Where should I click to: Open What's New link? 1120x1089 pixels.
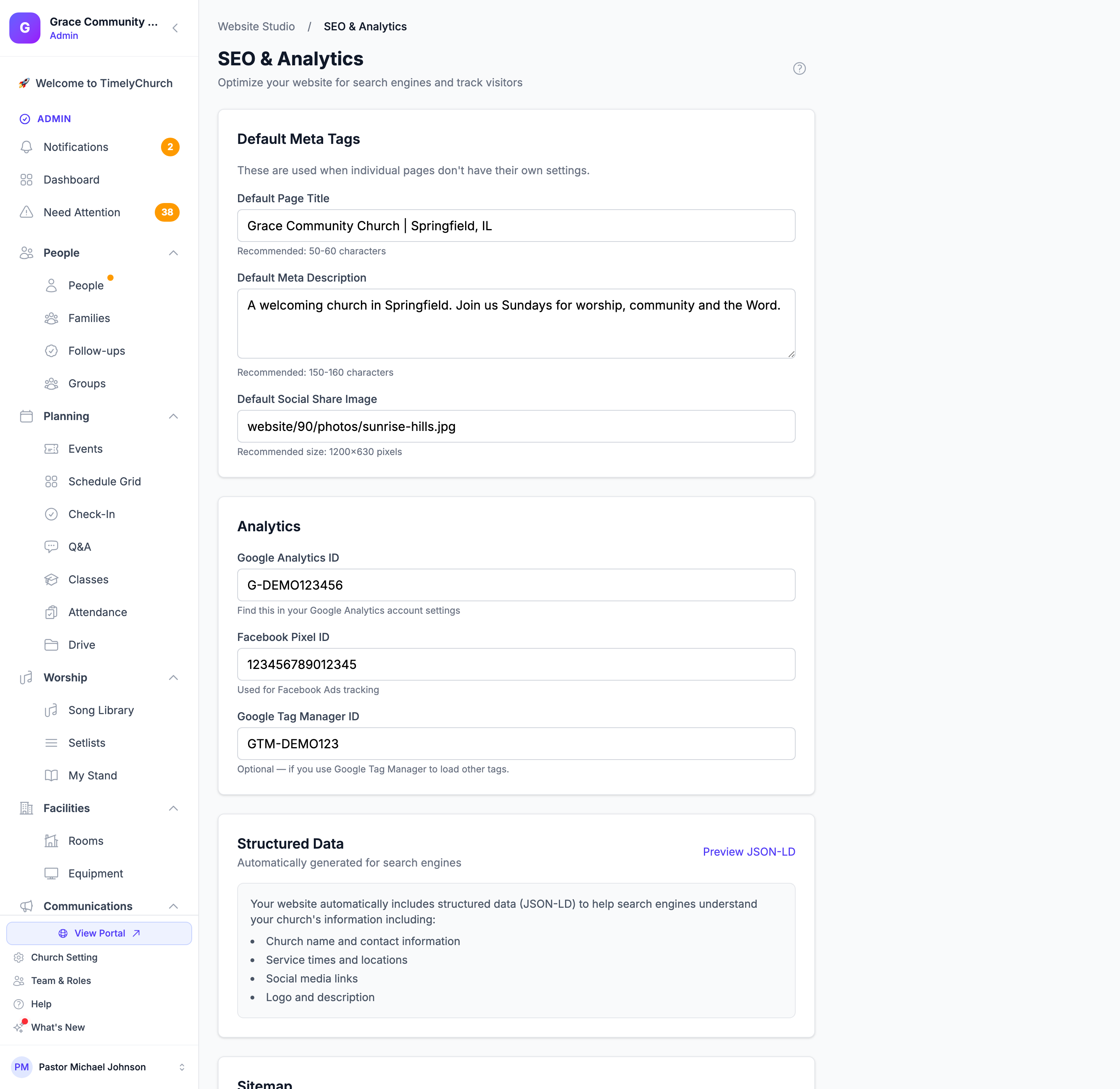click(x=58, y=1027)
